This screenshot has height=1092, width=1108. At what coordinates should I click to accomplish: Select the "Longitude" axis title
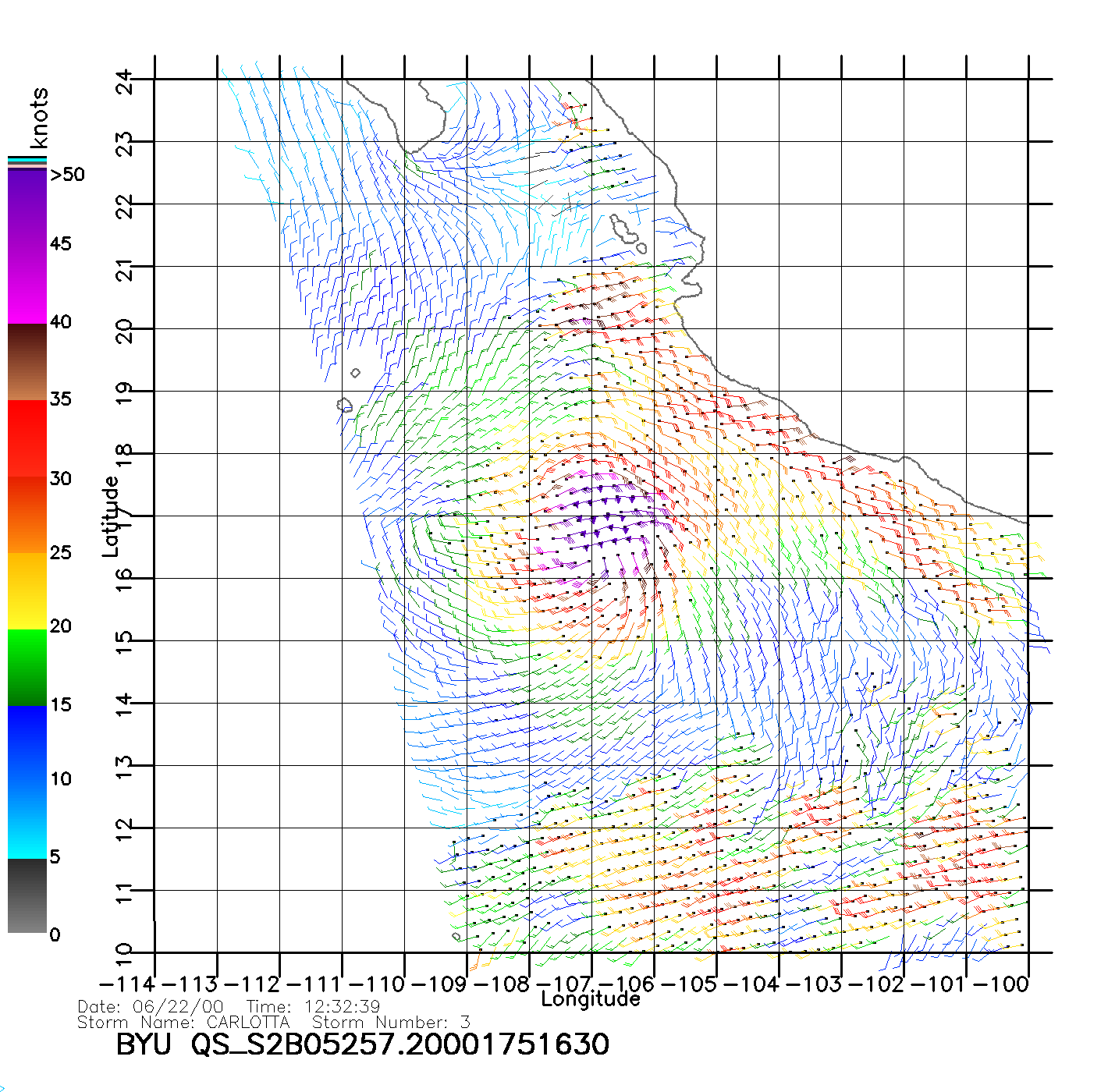click(591, 999)
